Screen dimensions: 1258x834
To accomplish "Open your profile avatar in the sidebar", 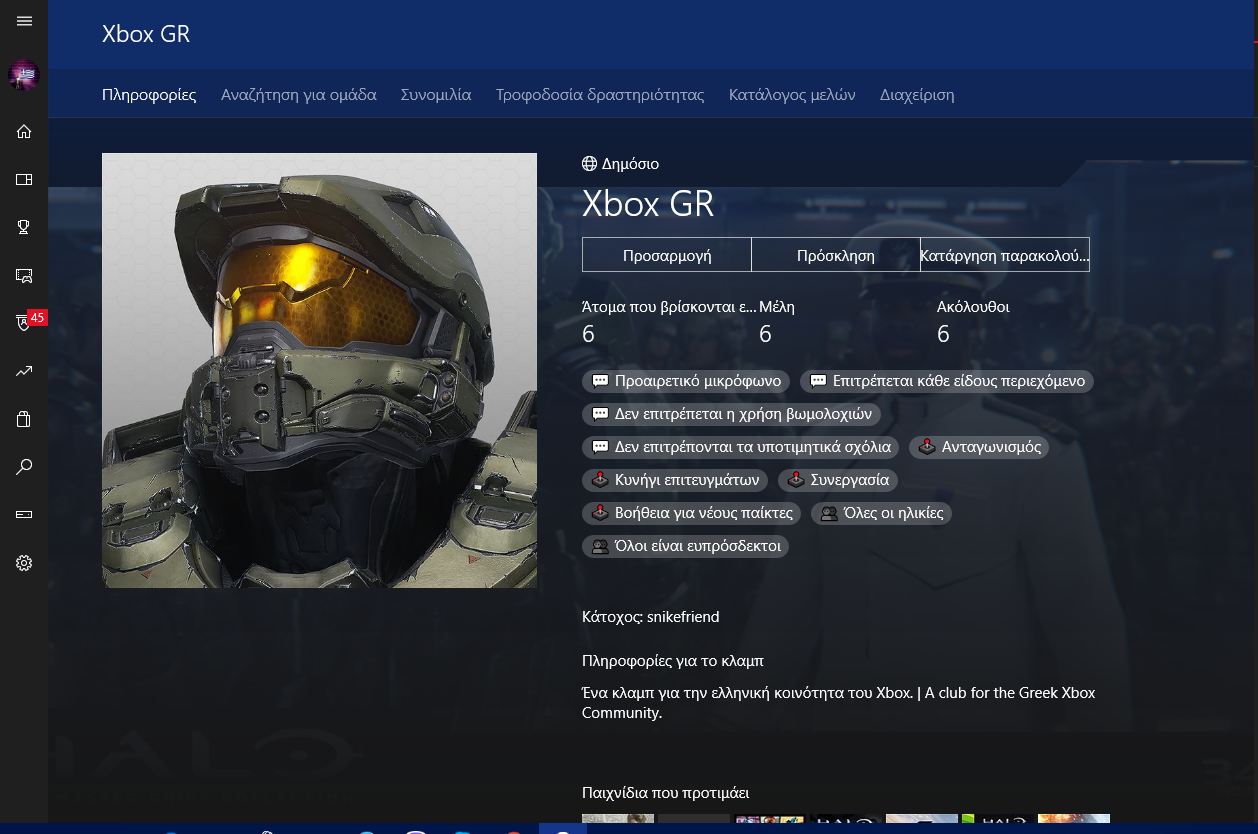I will click(24, 76).
